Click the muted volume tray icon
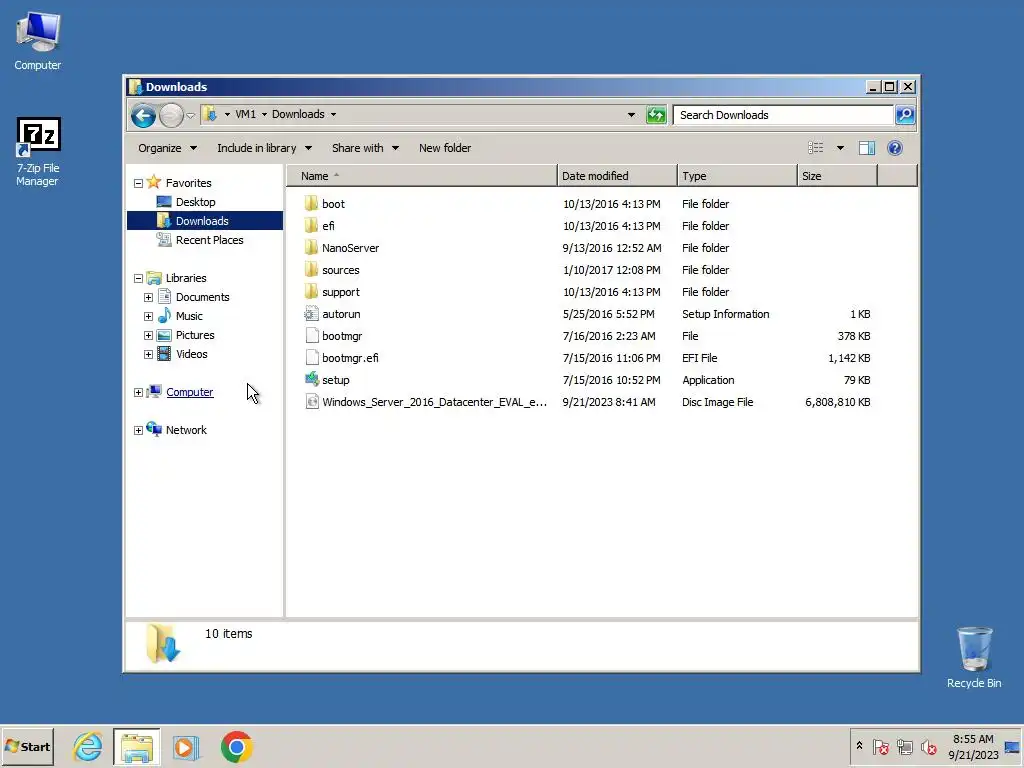Screen dimensions: 1024x768 coord(929,747)
